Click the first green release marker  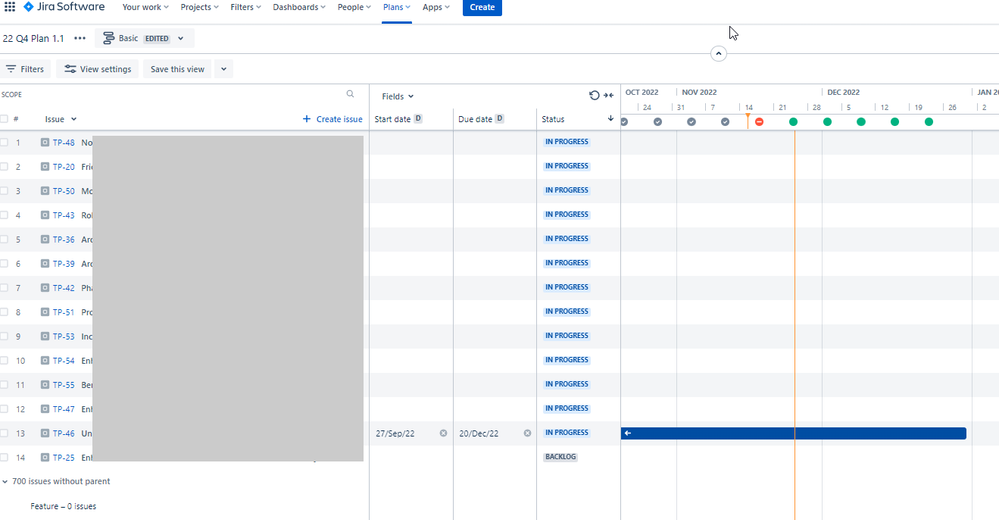[x=793, y=122]
